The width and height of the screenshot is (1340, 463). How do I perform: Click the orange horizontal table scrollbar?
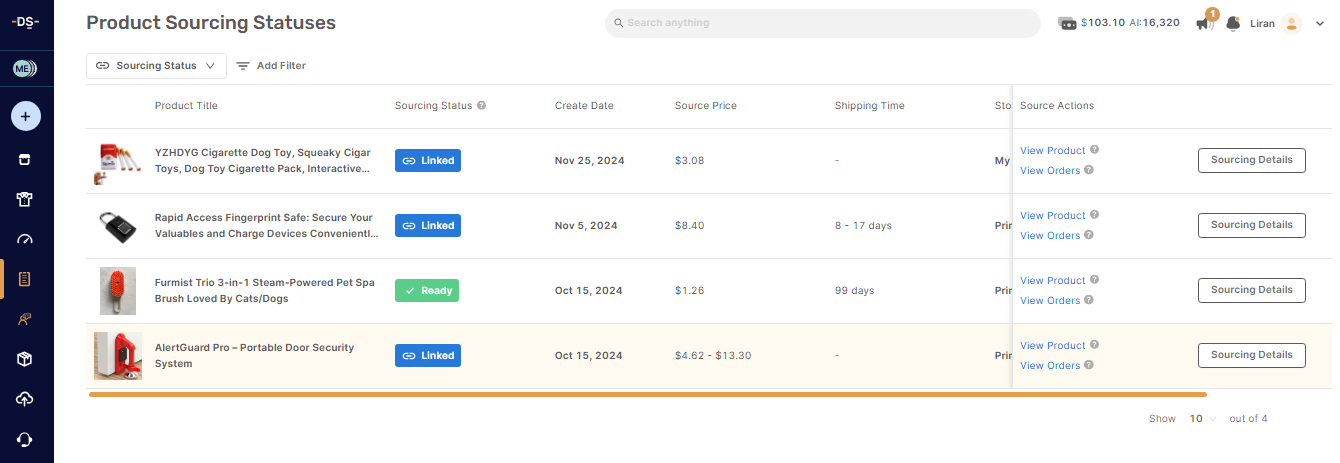[647, 395]
